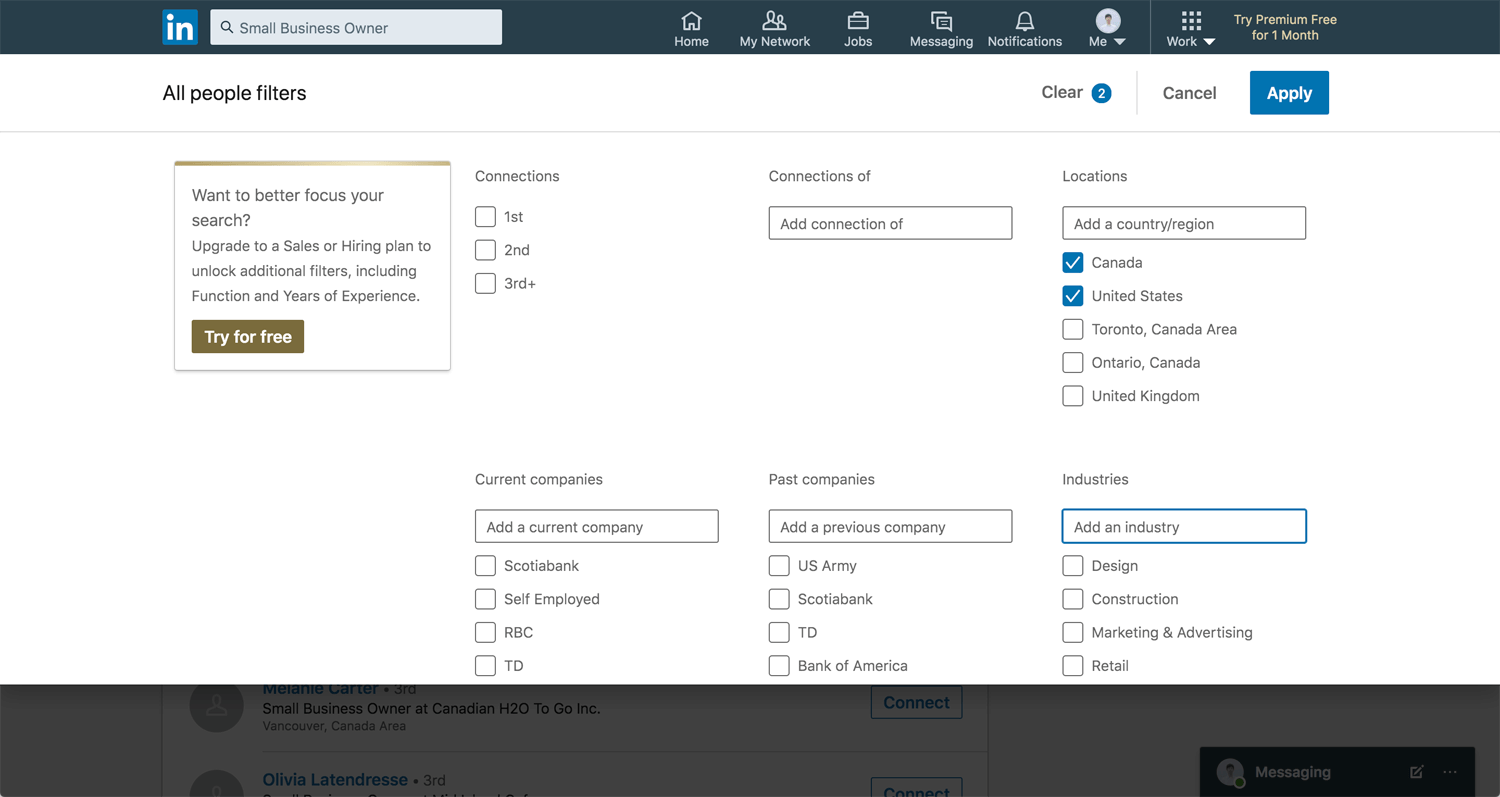Screen dimensions: 1500x797
Task: Click the Small Business Owner search box
Action: (x=356, y=28)
